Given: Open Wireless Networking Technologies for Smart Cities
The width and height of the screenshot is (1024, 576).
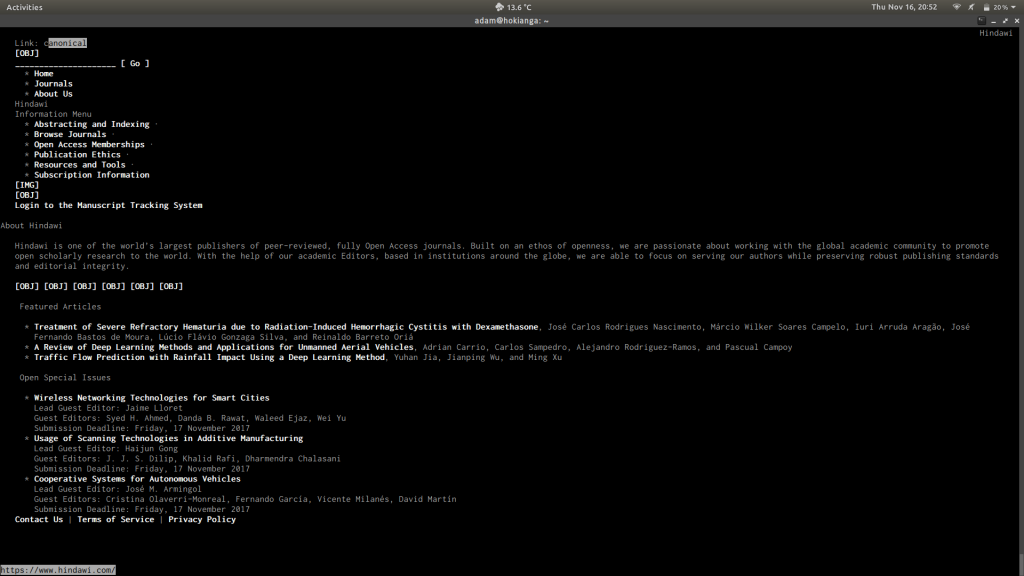Looking at the screenshot, I should click(x=152, y=398).
